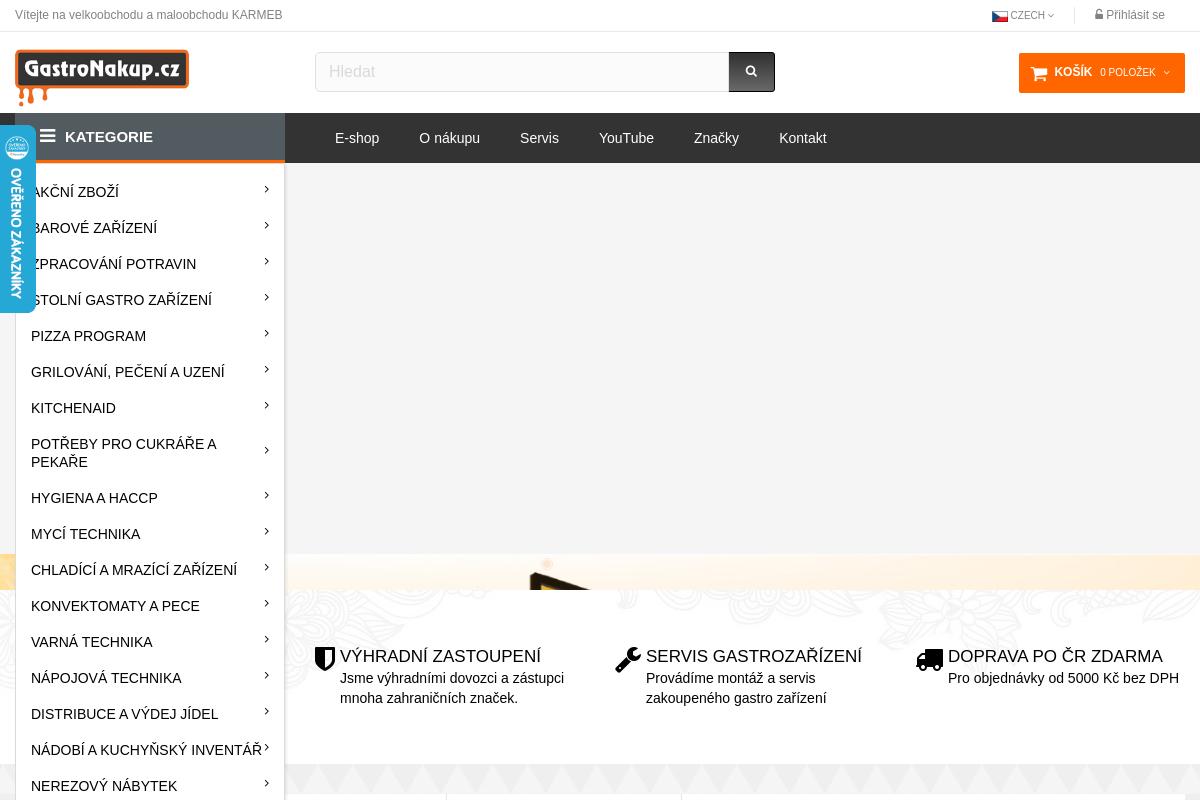Click the shield icon for Výhradní zastoupení
Screen dimensions: 1200x800
point(325,658)
